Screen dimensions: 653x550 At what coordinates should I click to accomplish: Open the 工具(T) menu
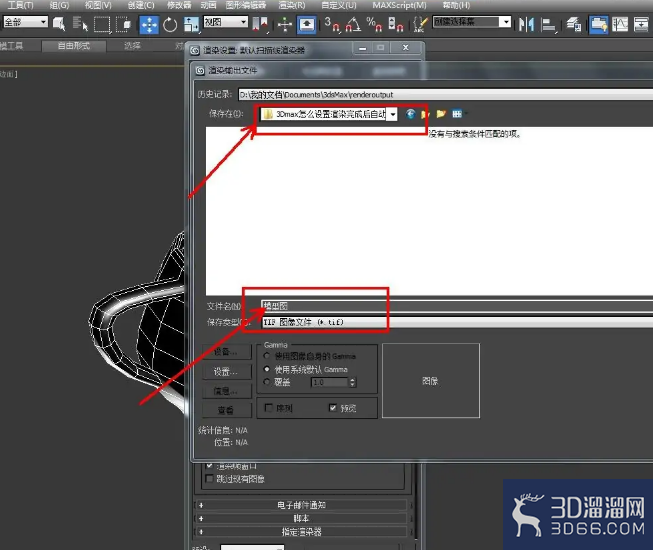click(20, 5)
